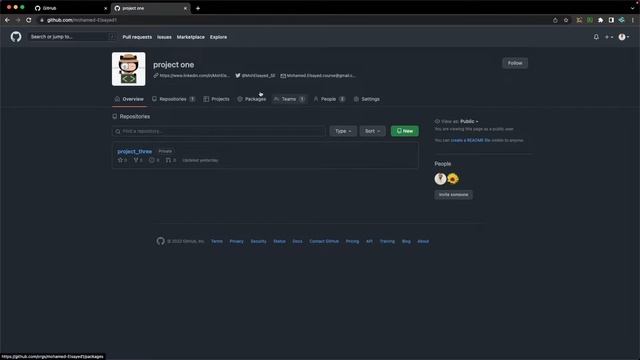Open the API footer link

[369, 242]
